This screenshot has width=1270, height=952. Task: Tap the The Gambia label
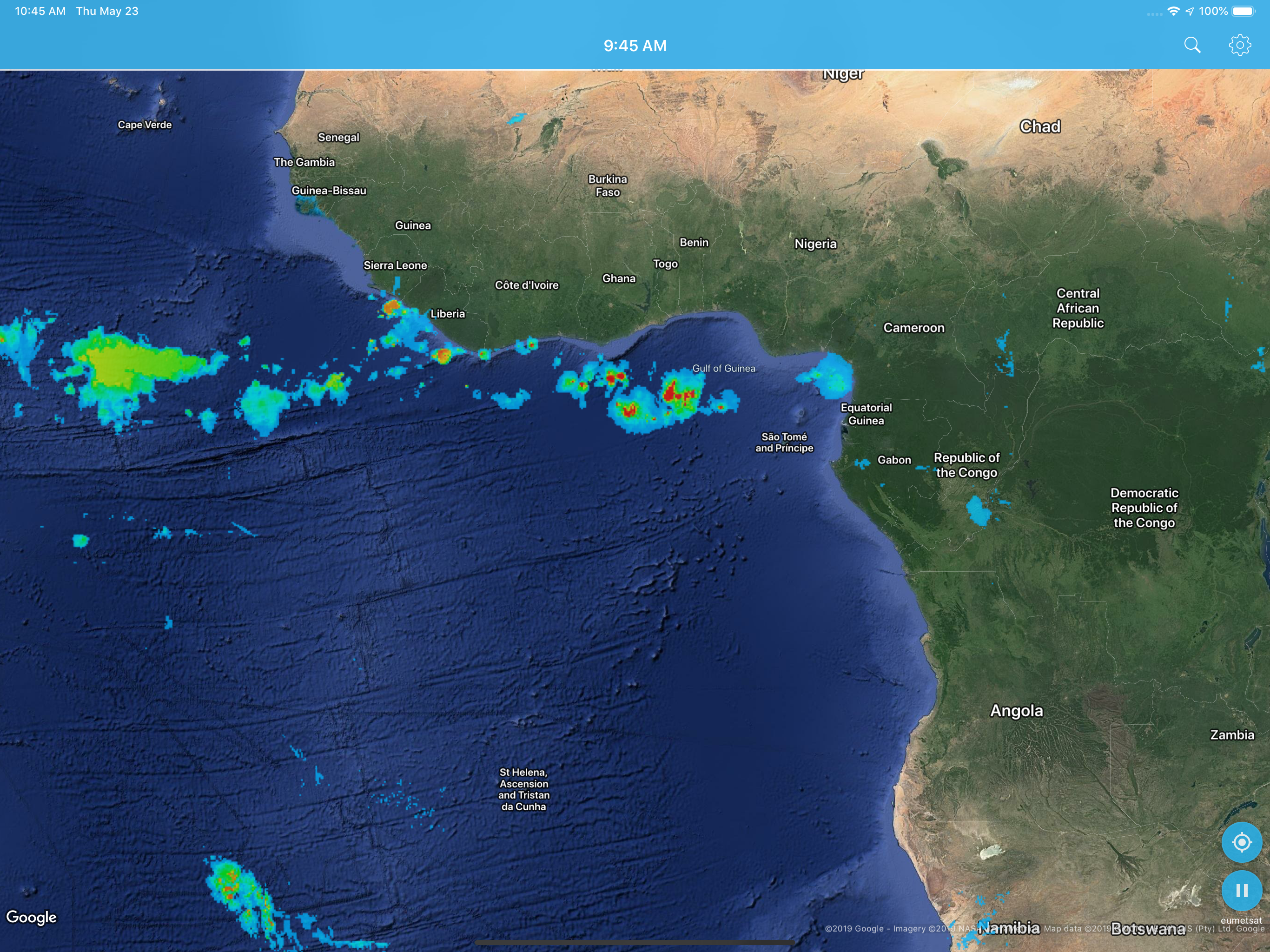click(x=304, y=162)
